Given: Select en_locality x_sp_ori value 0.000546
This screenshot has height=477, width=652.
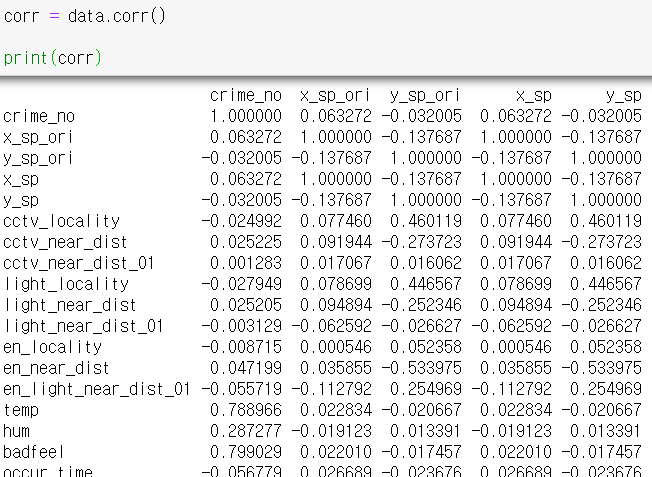Looking at the screenshot, I should 336,347.
